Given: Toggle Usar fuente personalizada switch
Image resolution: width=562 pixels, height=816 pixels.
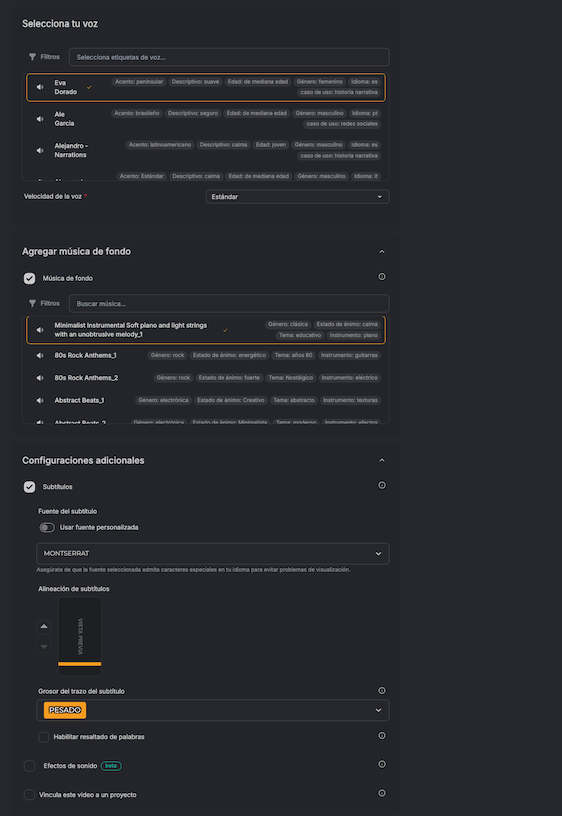Looking at the screenshot, I should [x=47, y=528].
